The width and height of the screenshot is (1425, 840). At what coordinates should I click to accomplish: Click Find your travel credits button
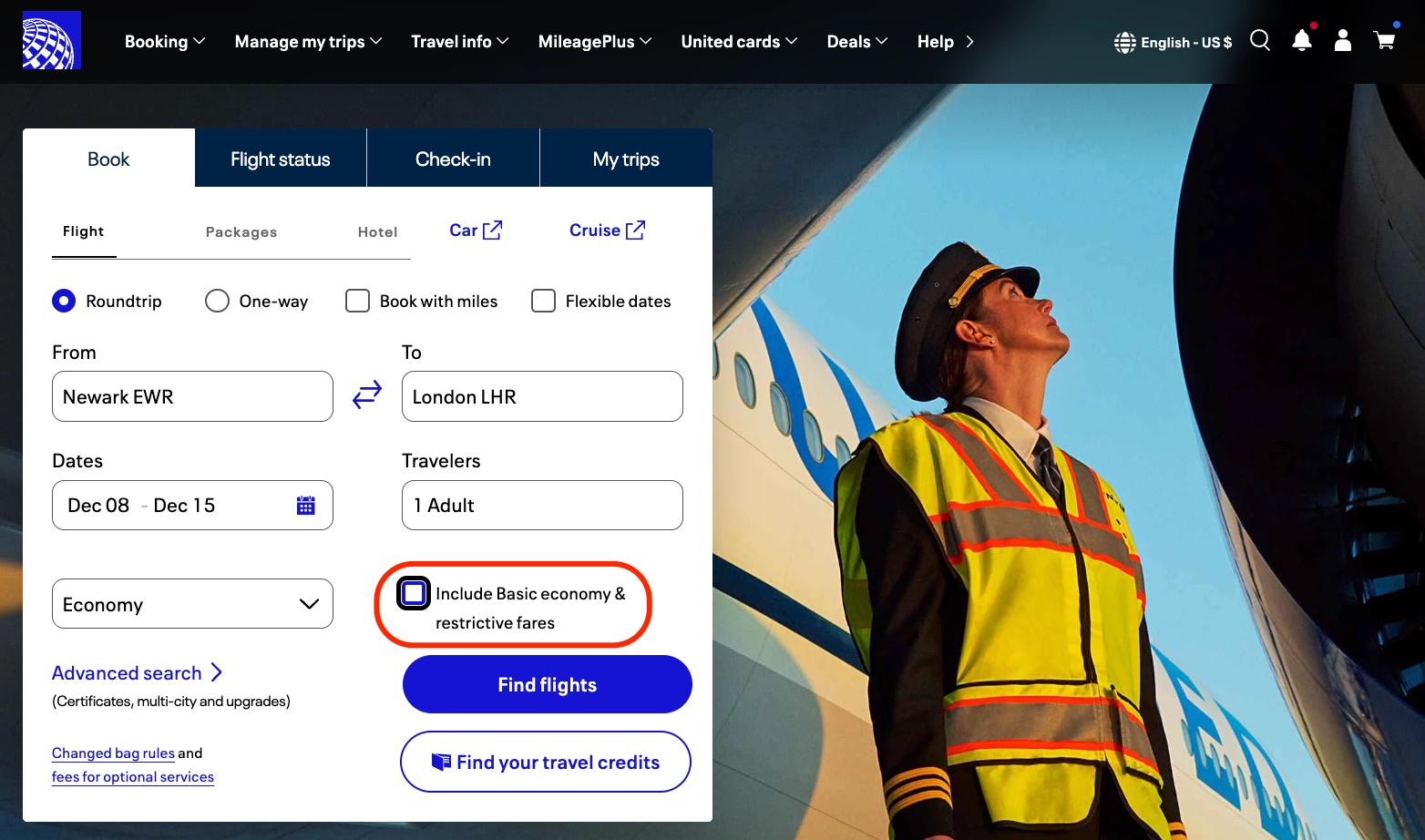point(546,762)
